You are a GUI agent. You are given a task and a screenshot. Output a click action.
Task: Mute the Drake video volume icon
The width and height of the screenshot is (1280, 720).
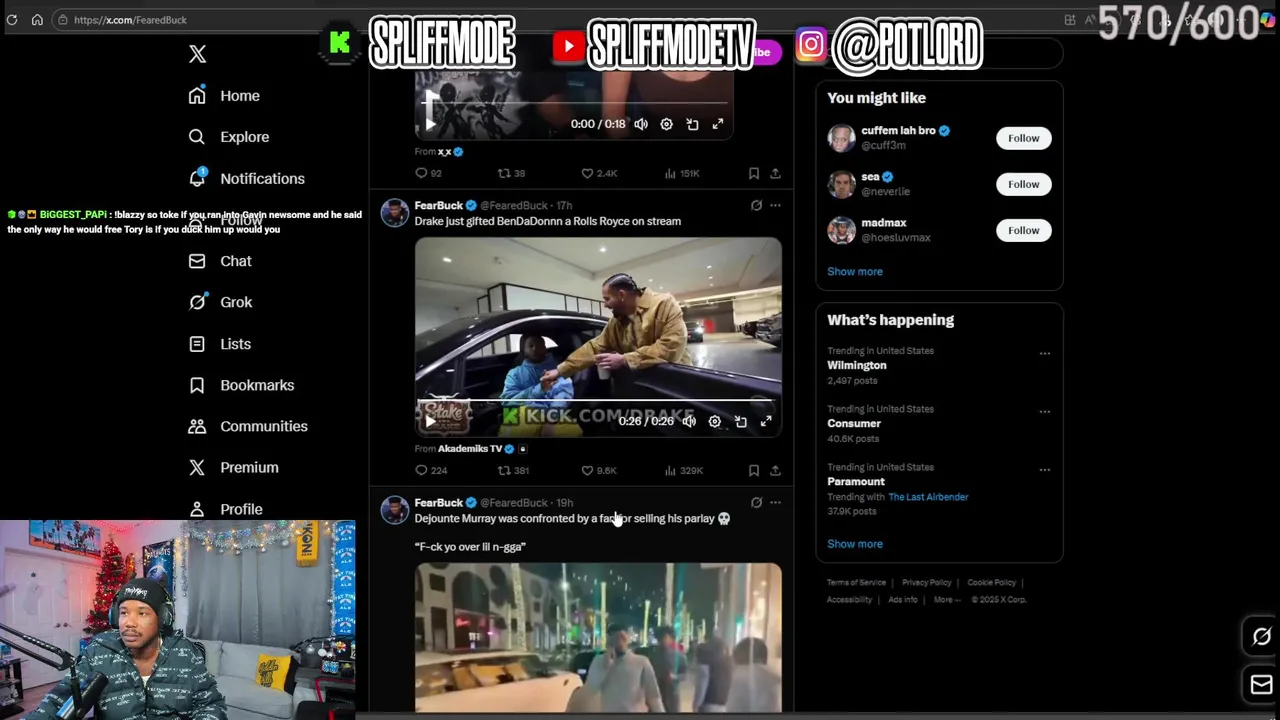(689, 421)
